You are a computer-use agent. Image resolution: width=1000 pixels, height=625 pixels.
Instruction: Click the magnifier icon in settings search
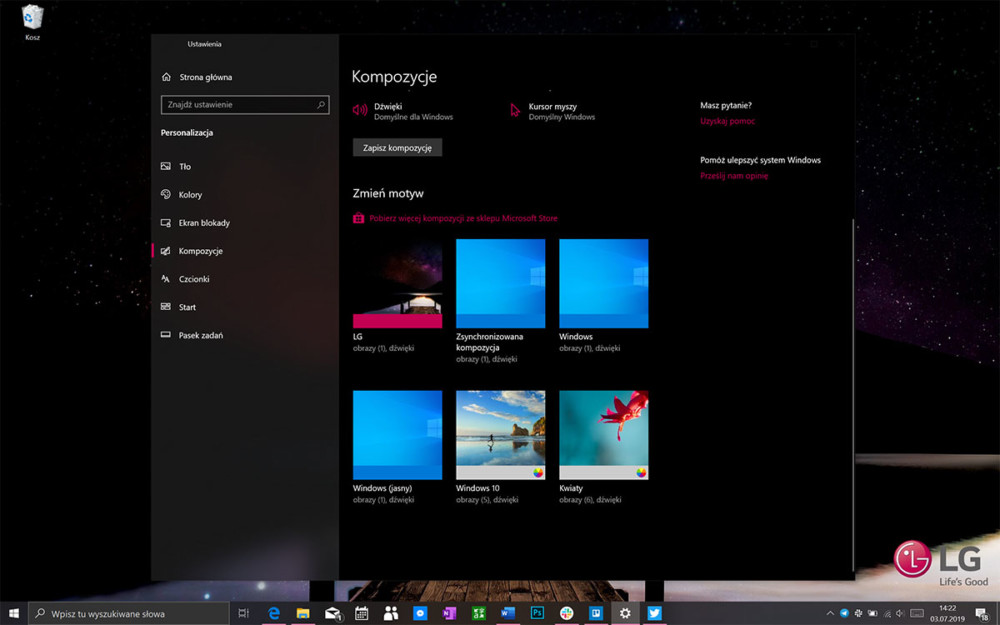321,105
